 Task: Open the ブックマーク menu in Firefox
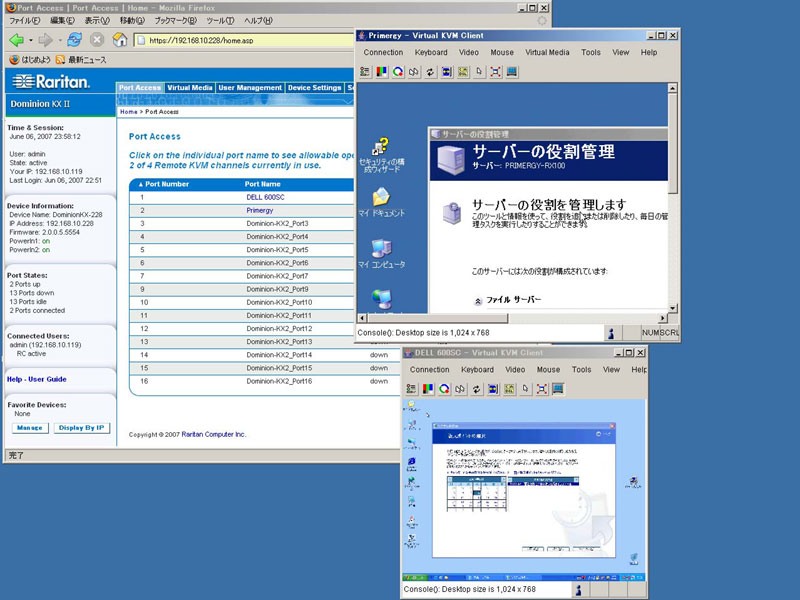point(176,21)
